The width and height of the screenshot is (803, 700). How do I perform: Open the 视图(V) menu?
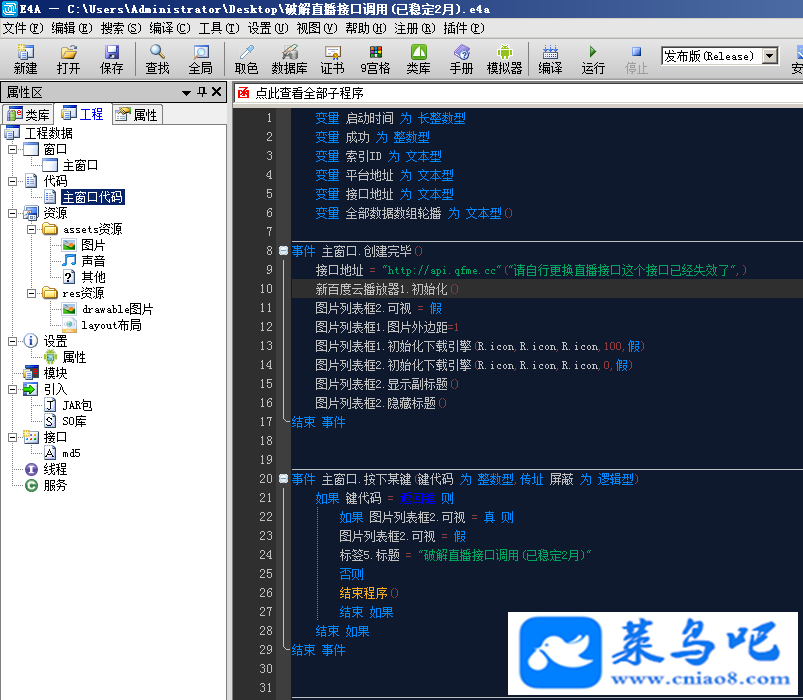click(316, 28)
